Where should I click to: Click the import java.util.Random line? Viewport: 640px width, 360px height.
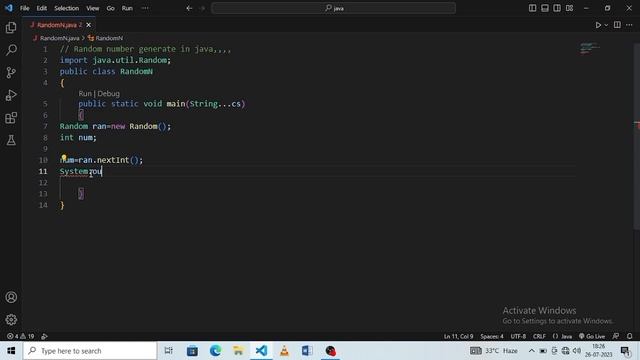point(115,60)
